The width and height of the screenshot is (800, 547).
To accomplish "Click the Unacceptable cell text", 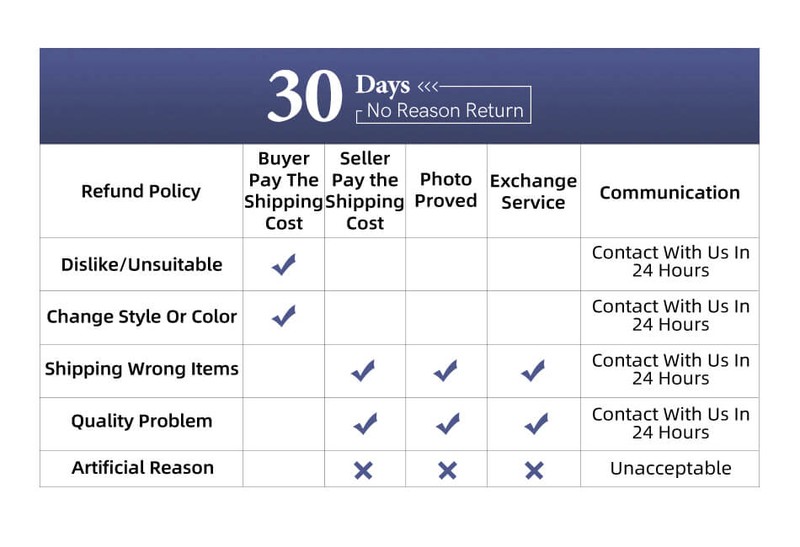I will coord(670,468).
